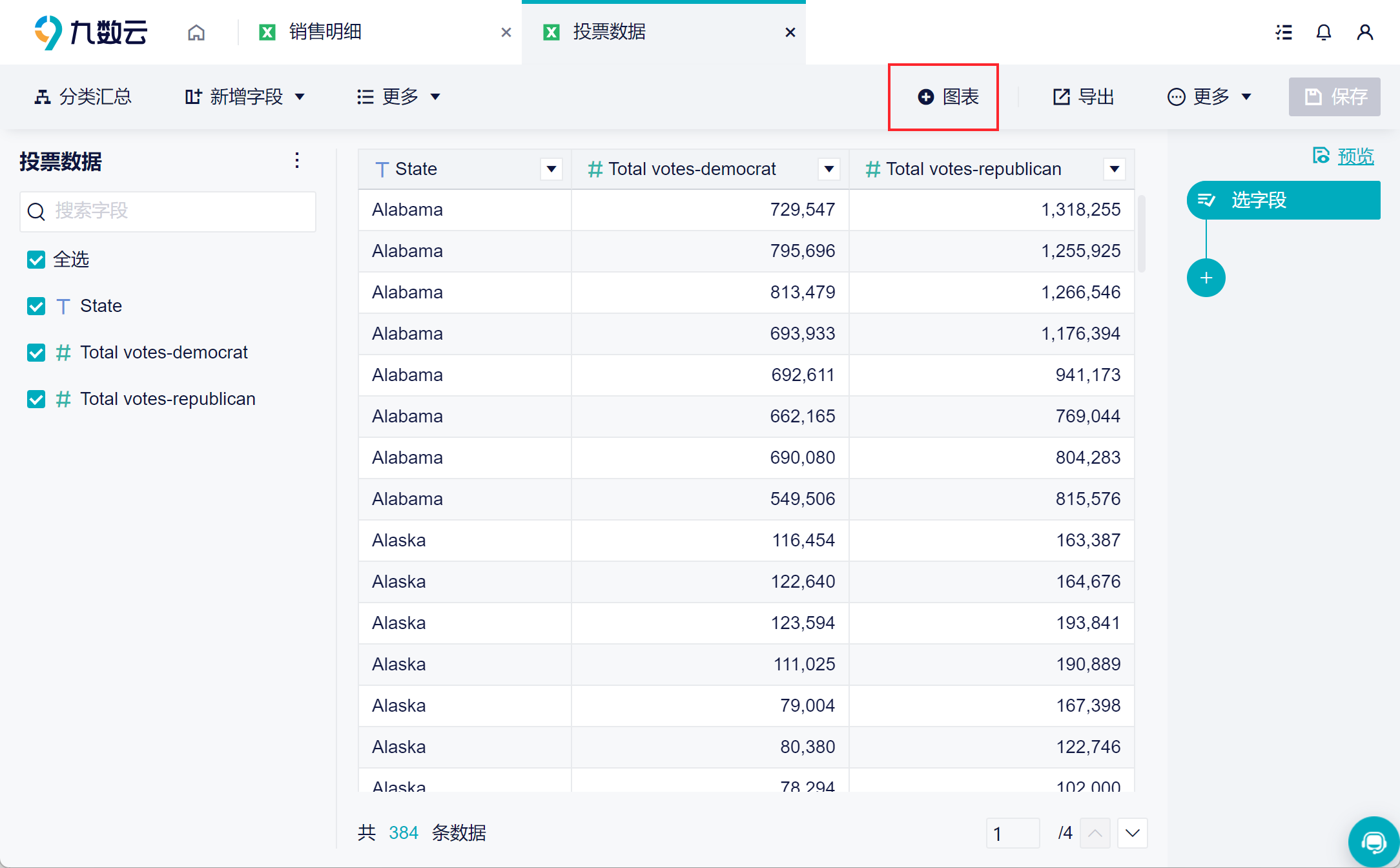Open the user account icon

click(x=1364, y=32)
